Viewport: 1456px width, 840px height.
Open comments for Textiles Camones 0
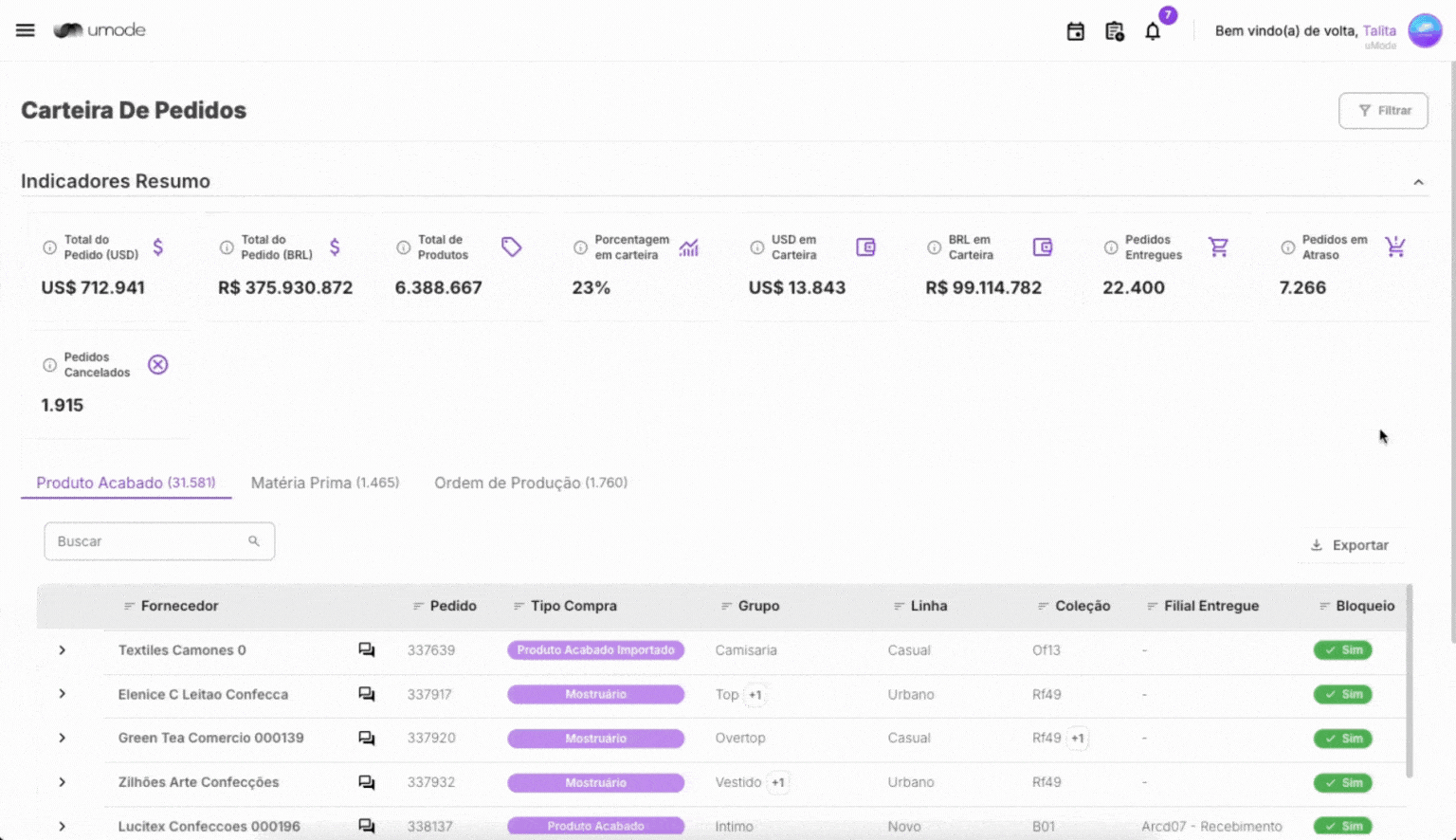click(367, 650)
